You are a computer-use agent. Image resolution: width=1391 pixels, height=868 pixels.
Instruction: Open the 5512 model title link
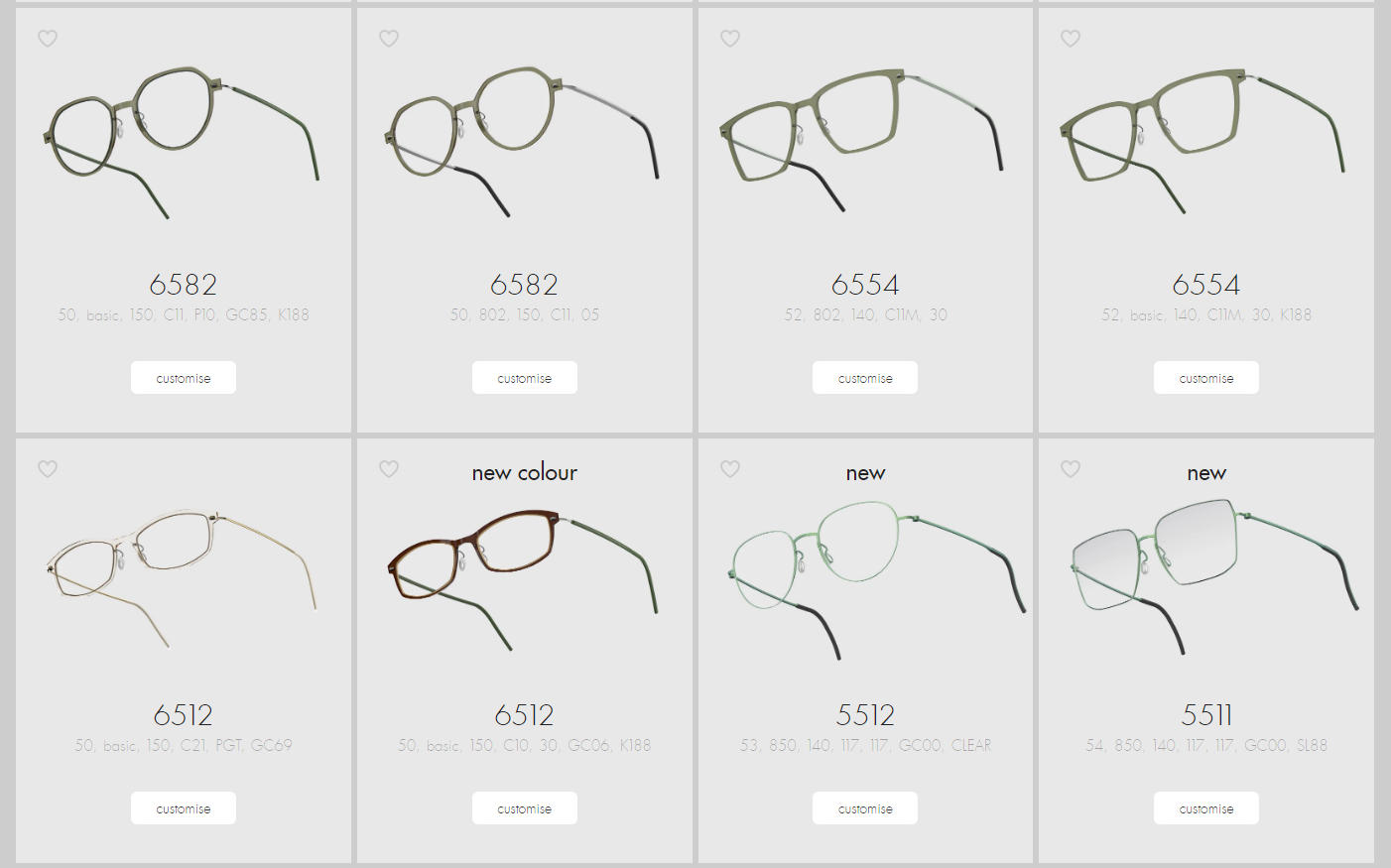[865, 715]
